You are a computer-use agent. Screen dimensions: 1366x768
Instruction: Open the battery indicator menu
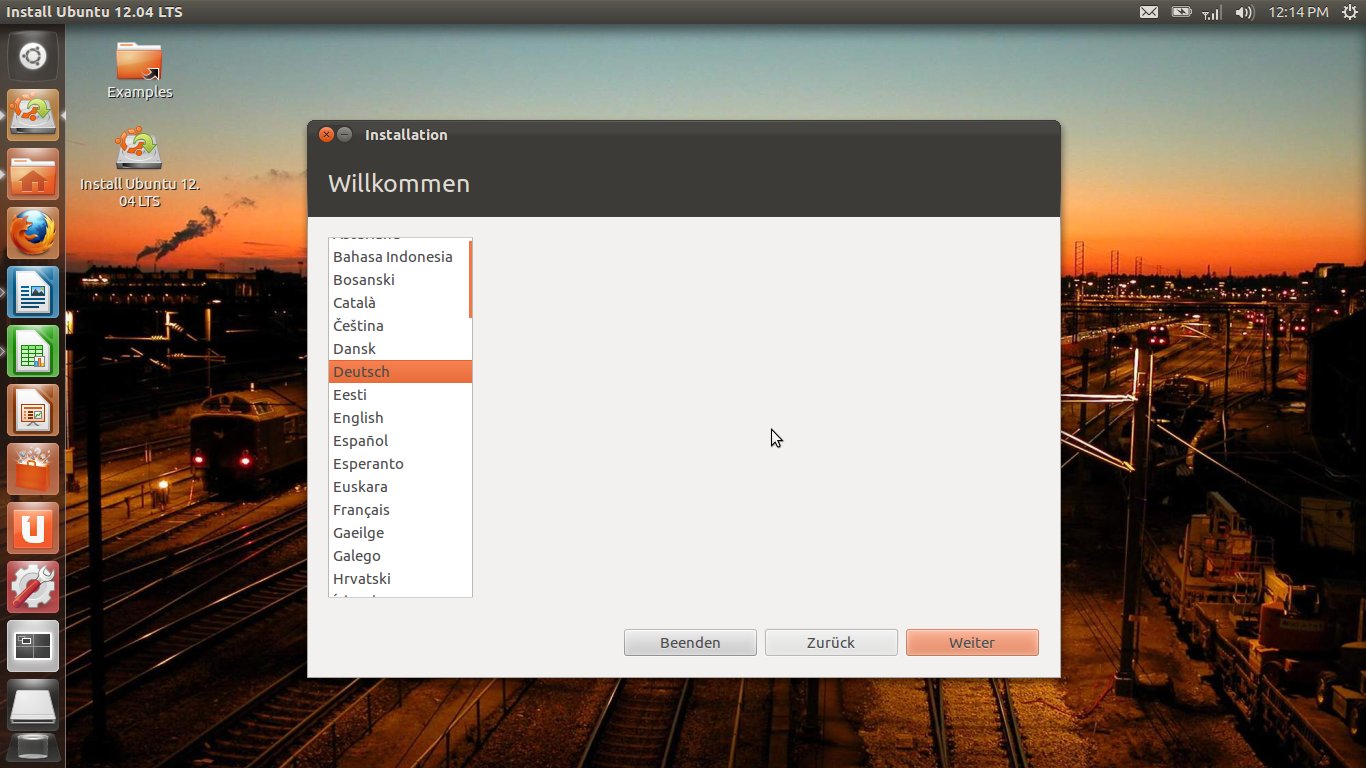pos(1181,12)
